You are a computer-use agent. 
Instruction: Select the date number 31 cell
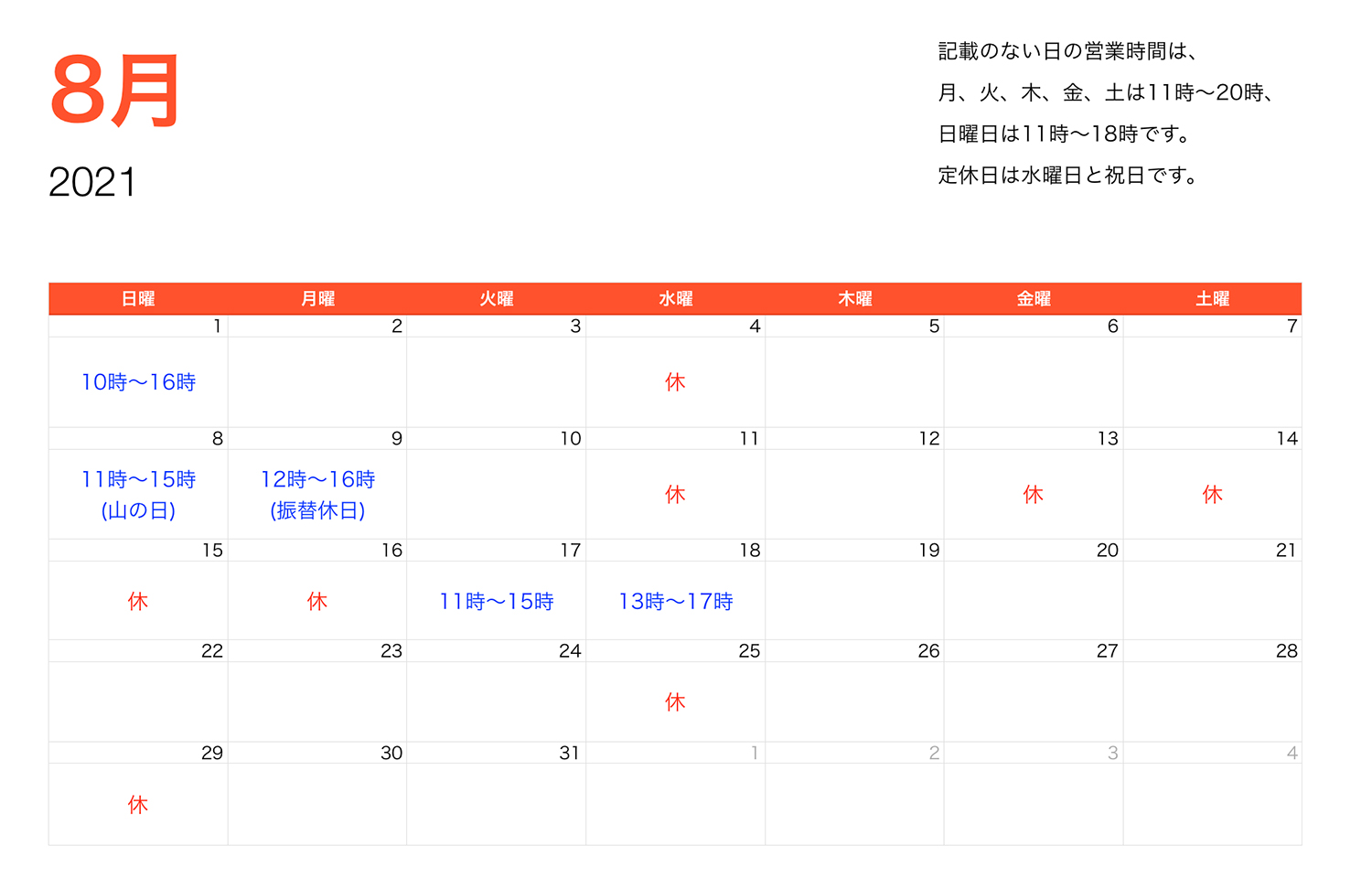coord(569,753)
